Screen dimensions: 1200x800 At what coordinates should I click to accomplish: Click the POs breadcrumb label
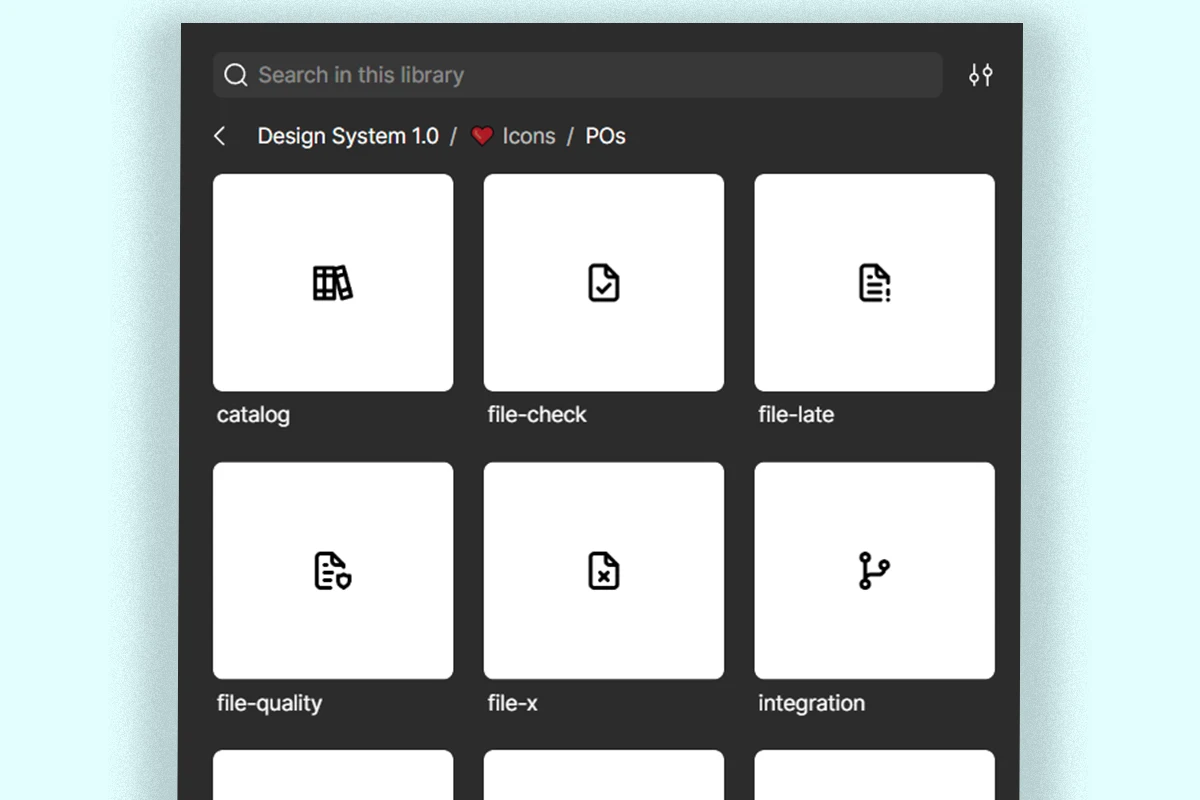click(x=606, y=136)
